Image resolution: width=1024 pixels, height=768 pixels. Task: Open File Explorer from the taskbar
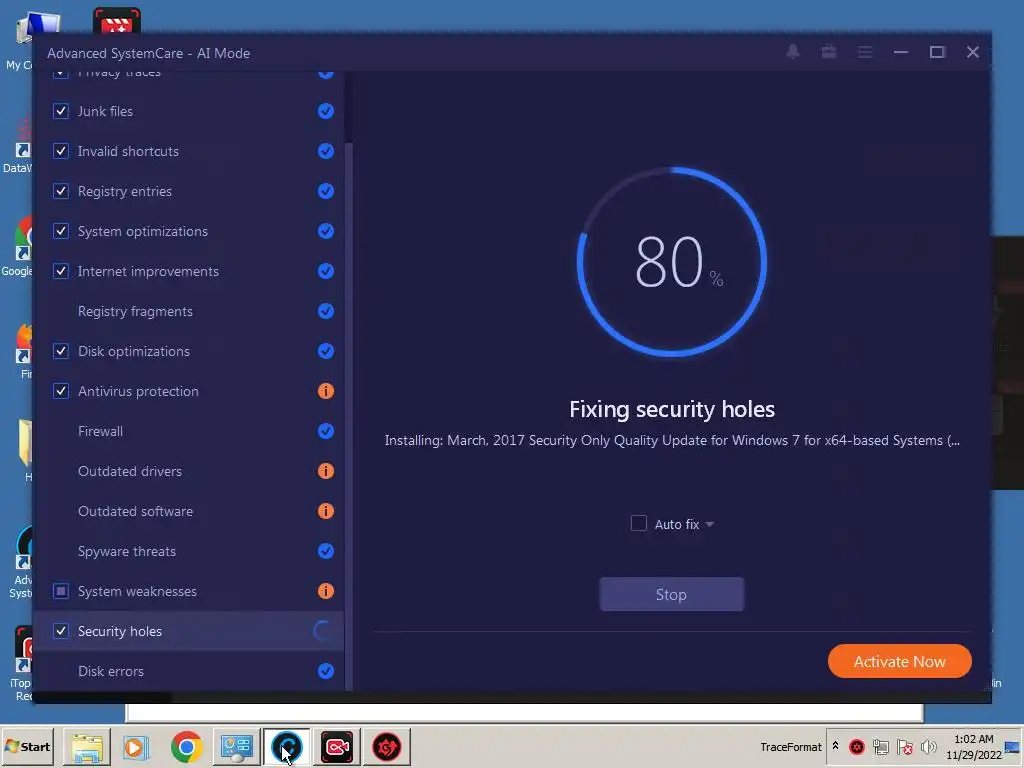coord(87,747)
